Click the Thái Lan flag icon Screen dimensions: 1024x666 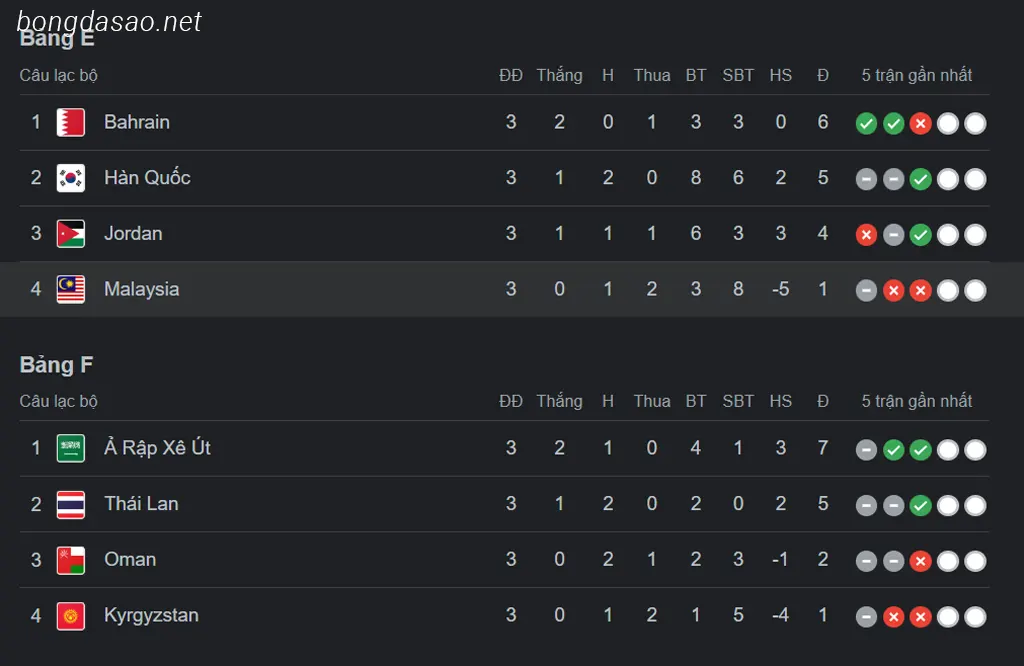click(71, 504)
